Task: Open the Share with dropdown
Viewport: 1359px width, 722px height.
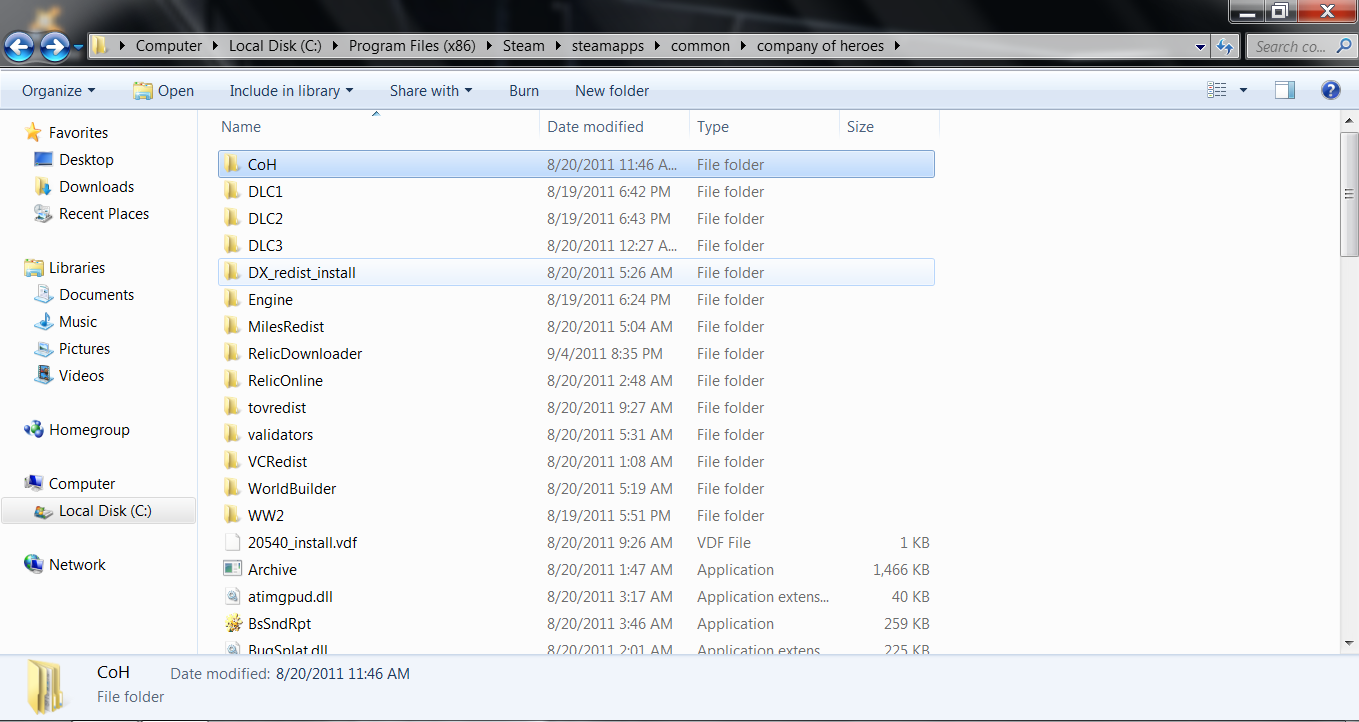Action: [431, 90]
